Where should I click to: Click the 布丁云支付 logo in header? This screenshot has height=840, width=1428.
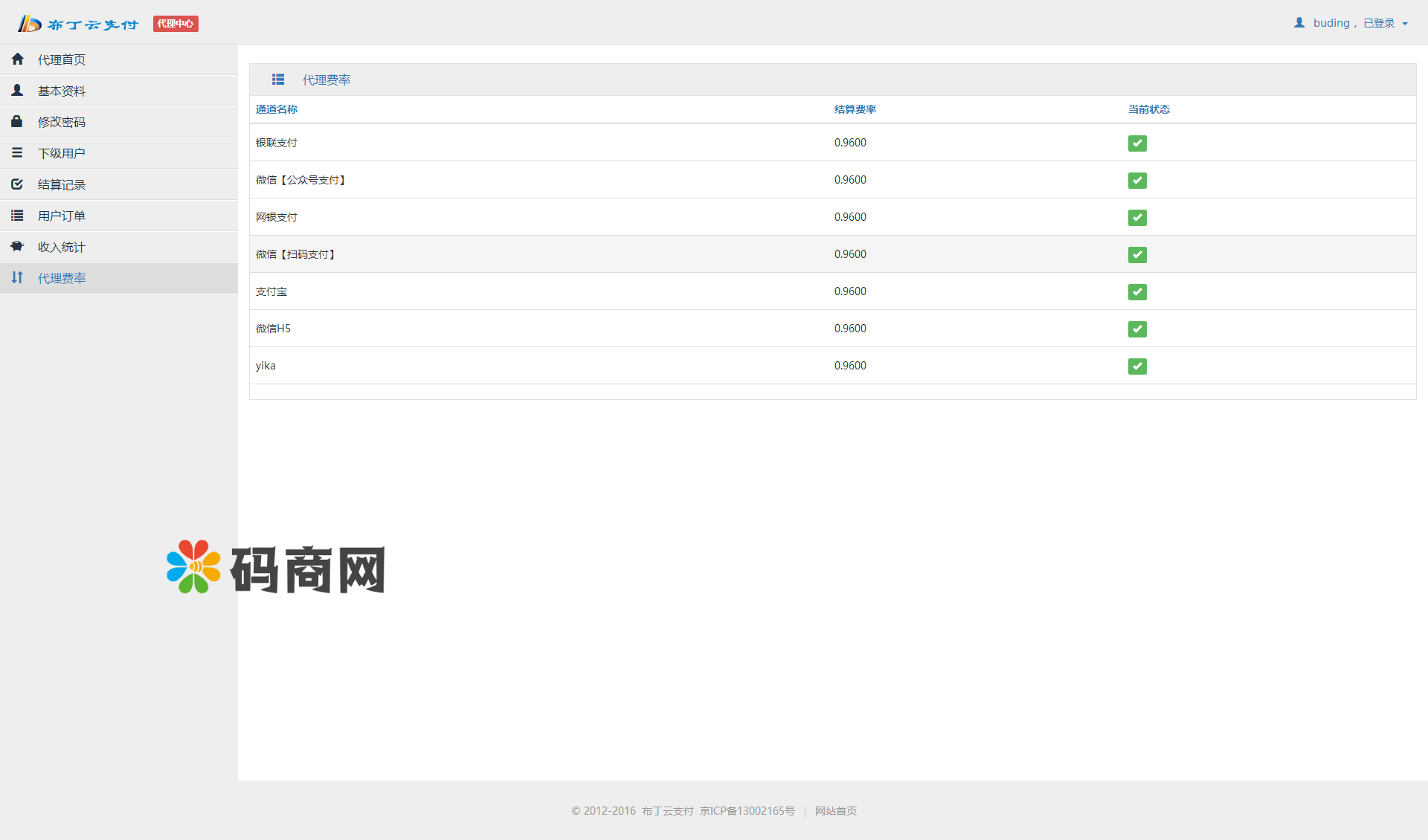point(78,24)
